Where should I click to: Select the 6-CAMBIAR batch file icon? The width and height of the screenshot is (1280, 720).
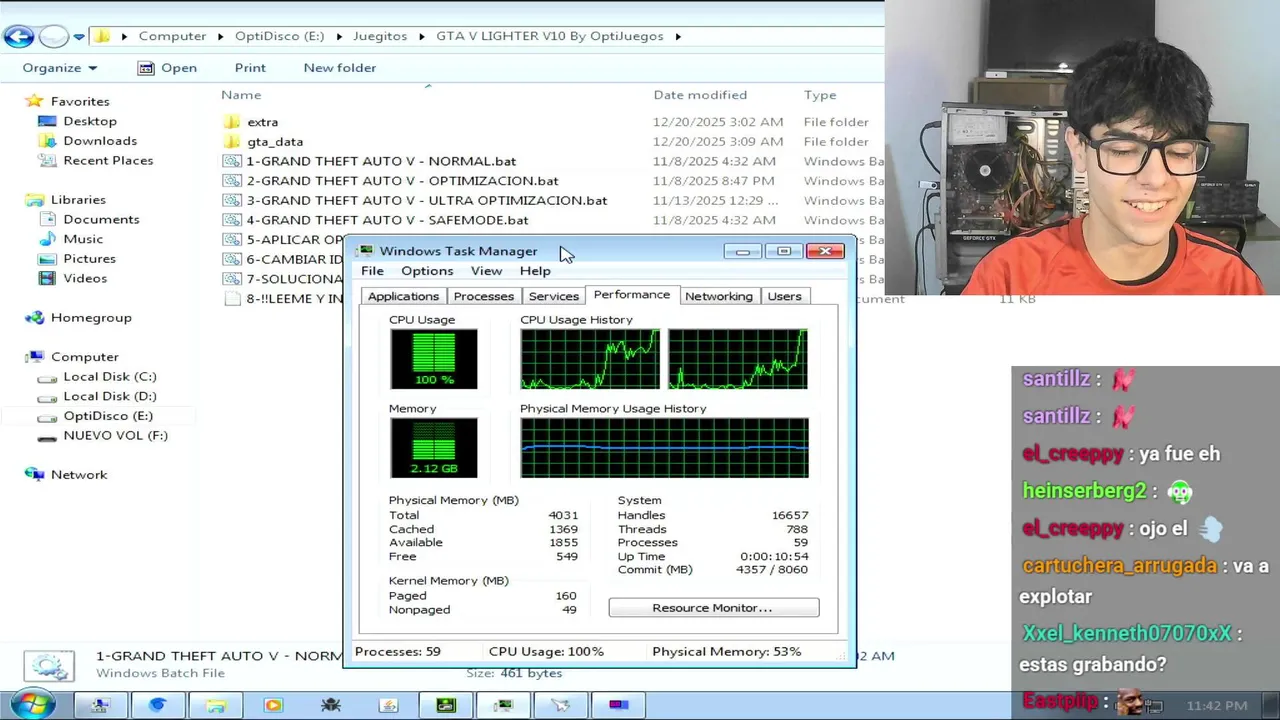tap(232, 259)
